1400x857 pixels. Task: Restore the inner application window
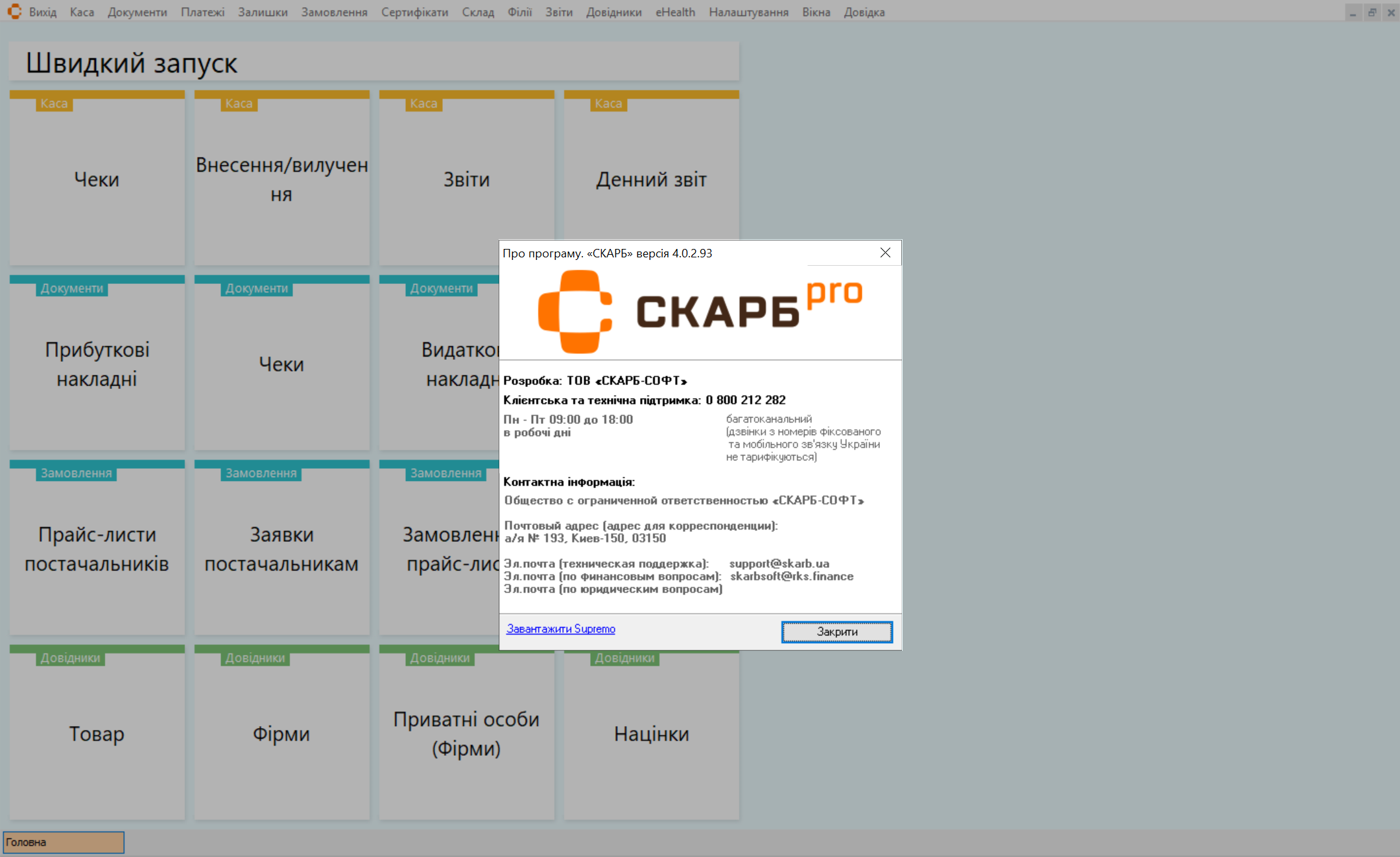click(1372, 12)
